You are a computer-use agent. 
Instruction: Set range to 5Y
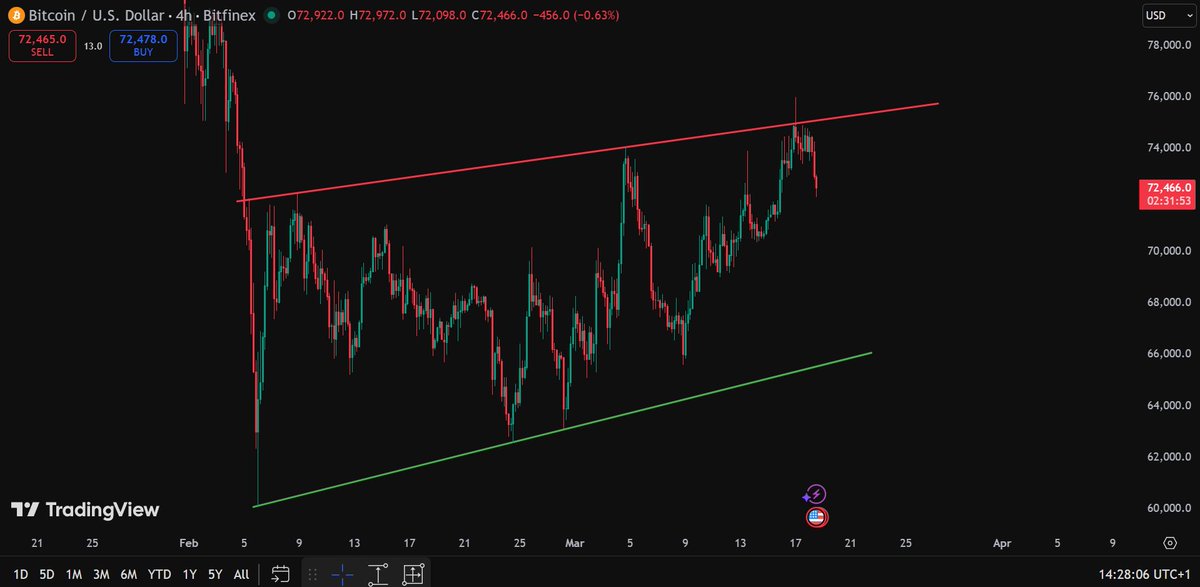pyautogui.click(x=215, y=574)
